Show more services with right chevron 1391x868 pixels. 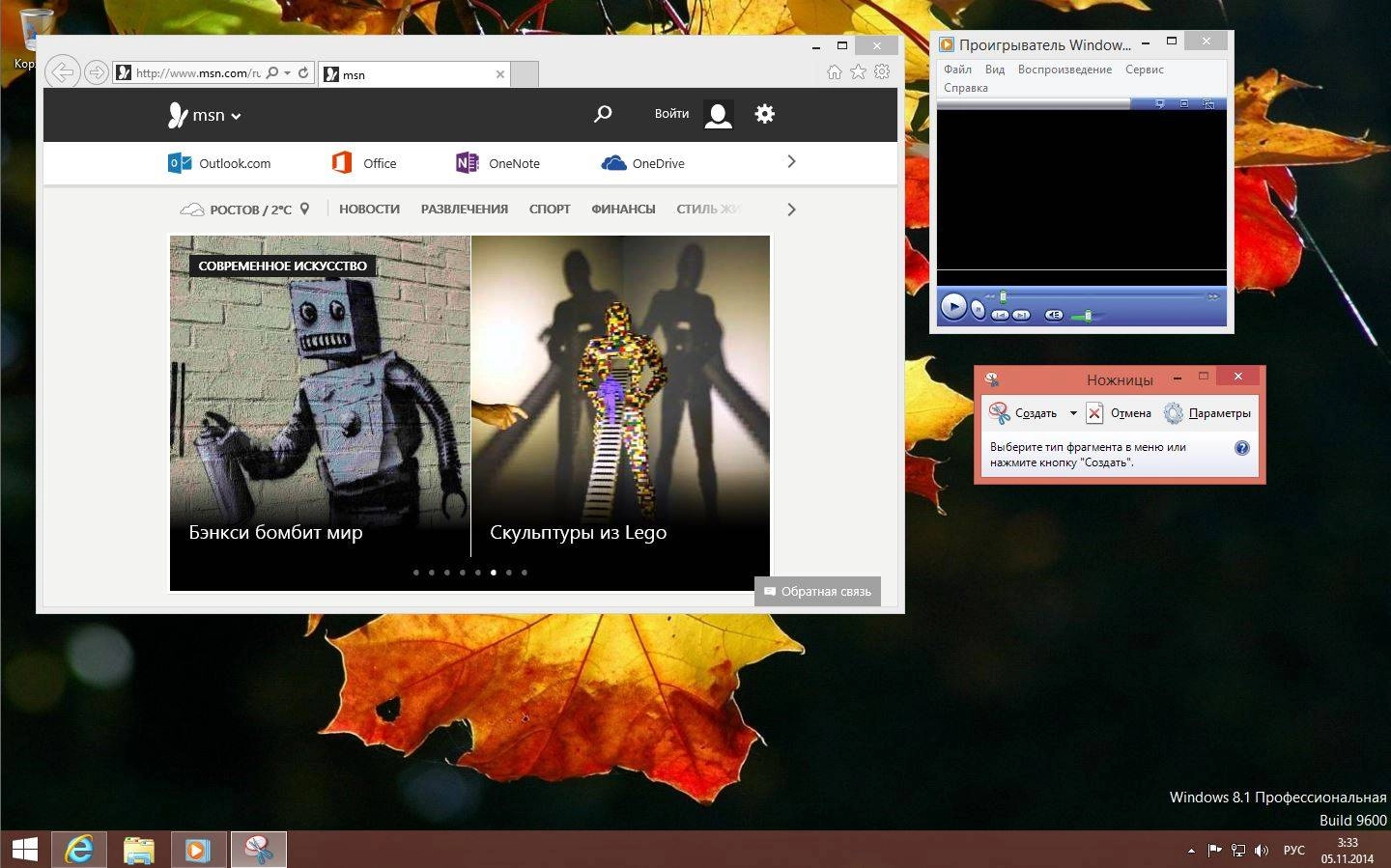pos(791,161)
